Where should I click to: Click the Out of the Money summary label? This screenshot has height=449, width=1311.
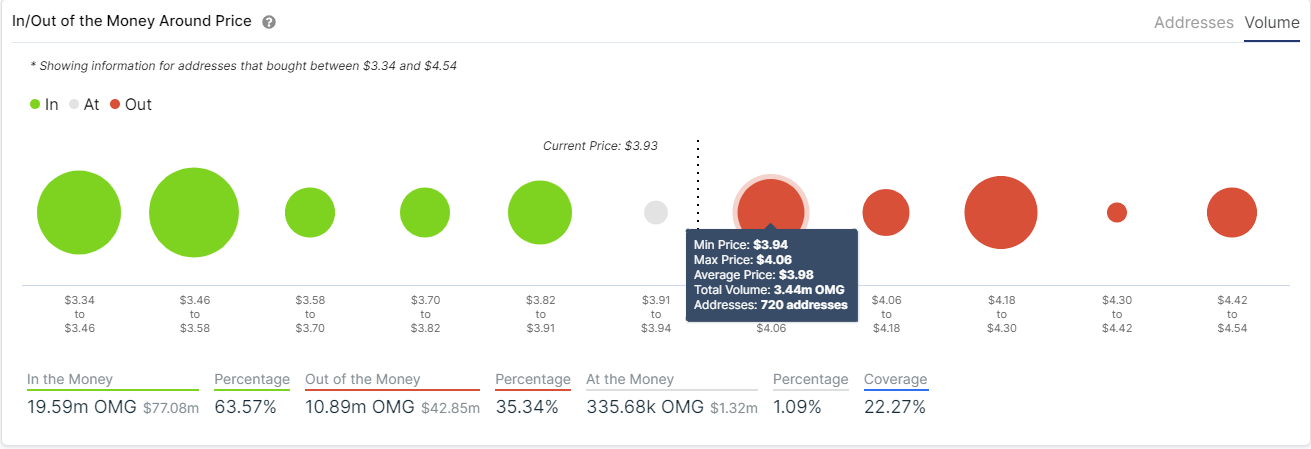tap(363, 380)
